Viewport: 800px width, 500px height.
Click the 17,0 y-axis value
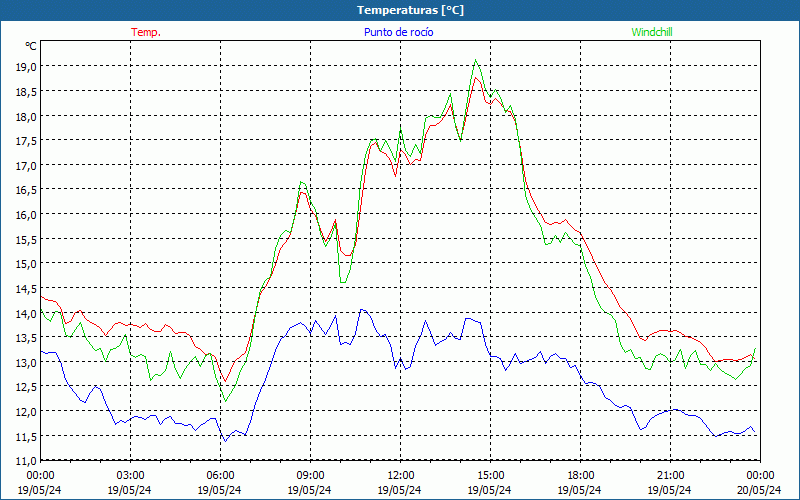pos(26,165)
